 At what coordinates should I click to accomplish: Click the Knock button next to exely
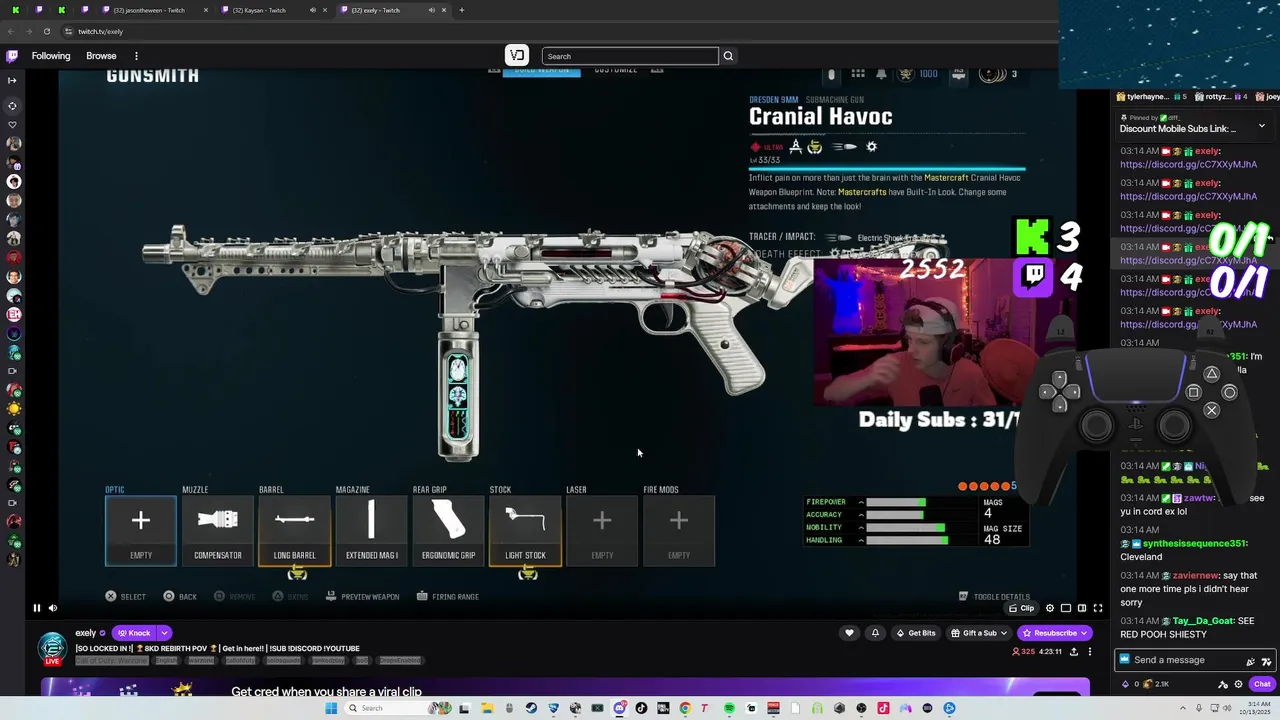pyautogui.click(x=134, y=633)
